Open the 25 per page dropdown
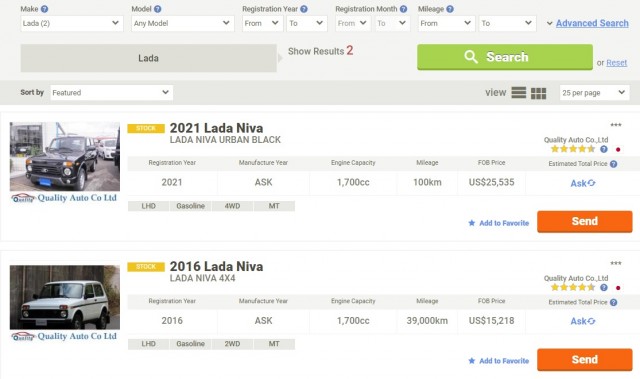The height and width of the screenshot is (379, 640). click(594, 93)
